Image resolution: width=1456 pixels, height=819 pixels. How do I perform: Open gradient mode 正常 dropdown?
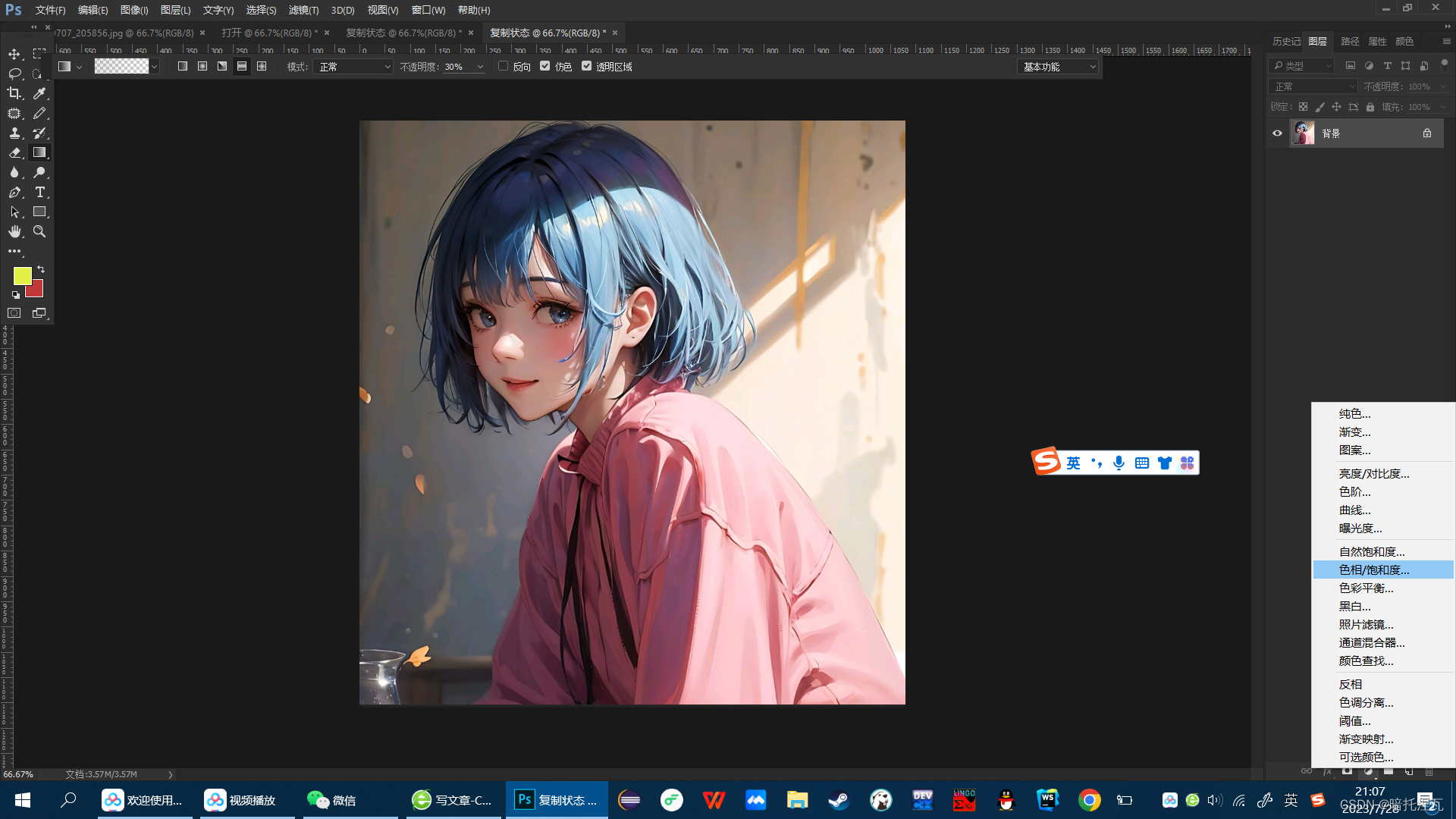coord(353,67)
